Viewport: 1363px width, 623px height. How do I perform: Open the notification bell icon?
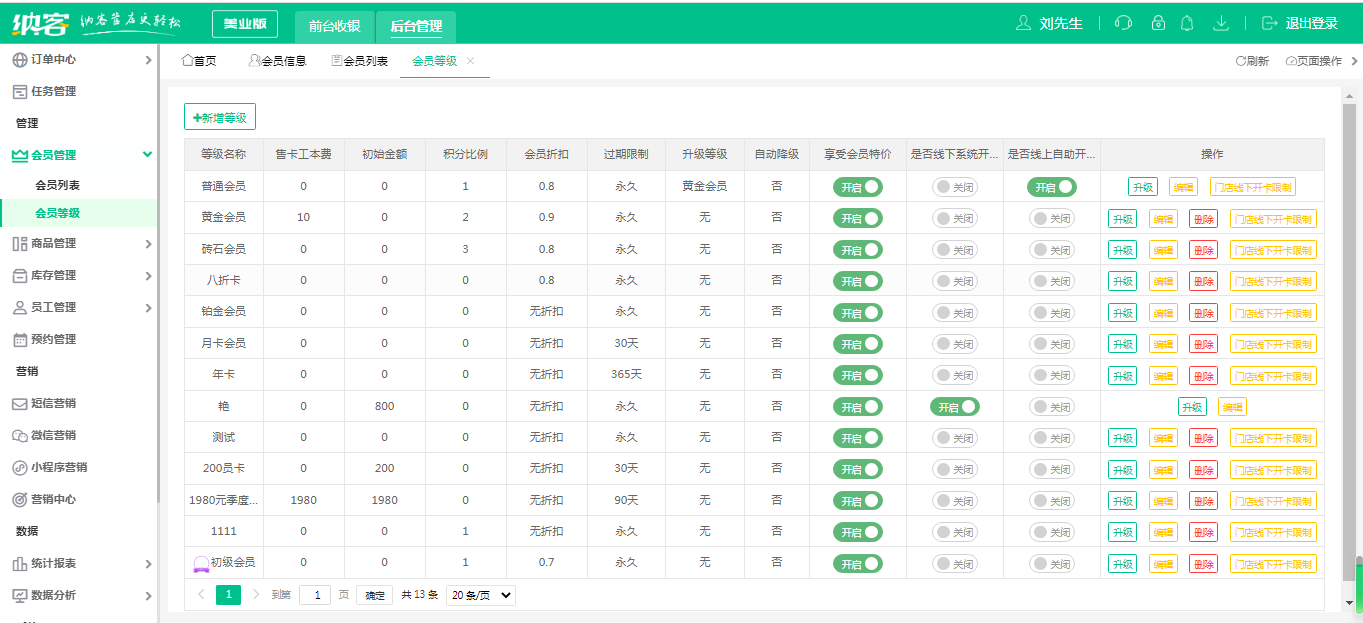(x=1188, y=23)
